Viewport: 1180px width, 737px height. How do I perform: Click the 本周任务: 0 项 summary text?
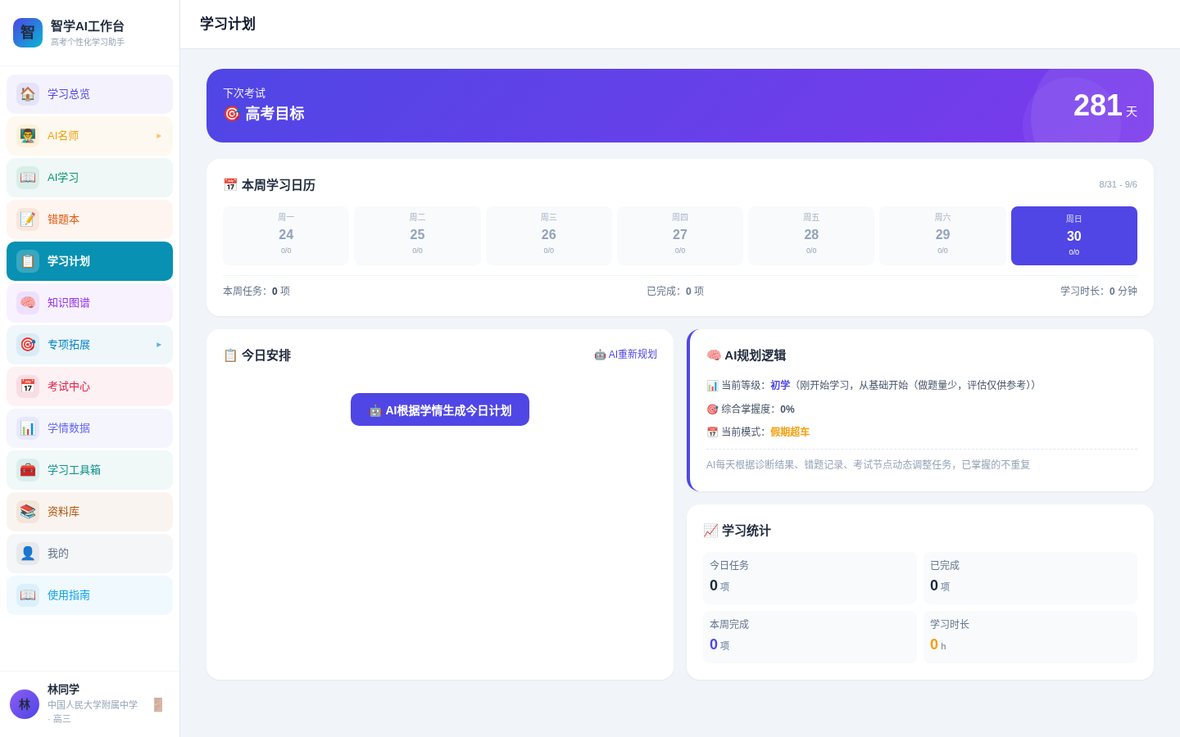257,291
